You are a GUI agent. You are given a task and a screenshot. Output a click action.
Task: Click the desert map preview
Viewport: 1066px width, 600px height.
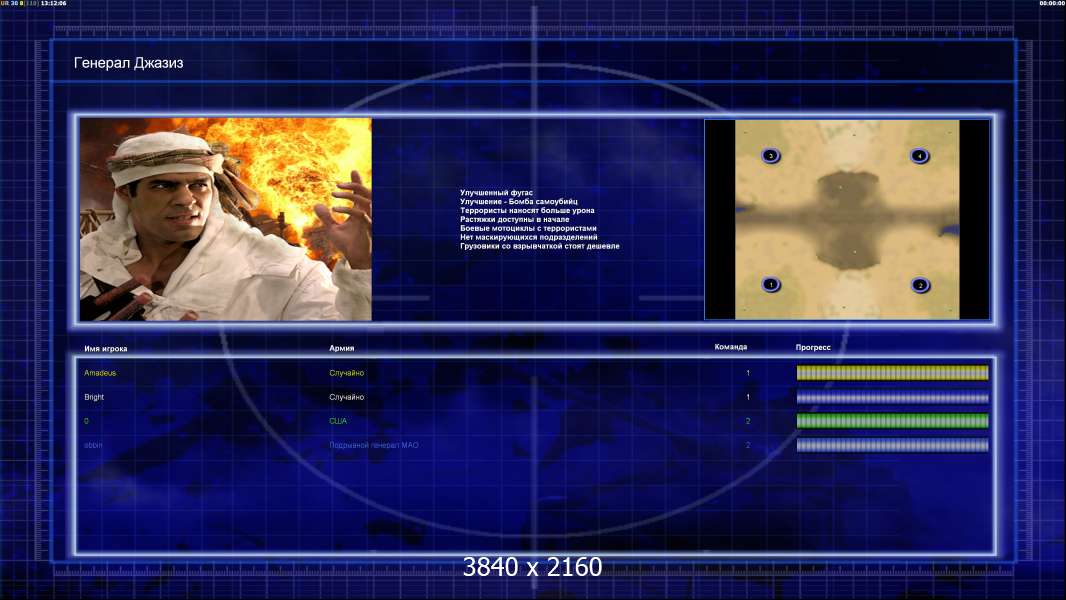coord(847,219)
